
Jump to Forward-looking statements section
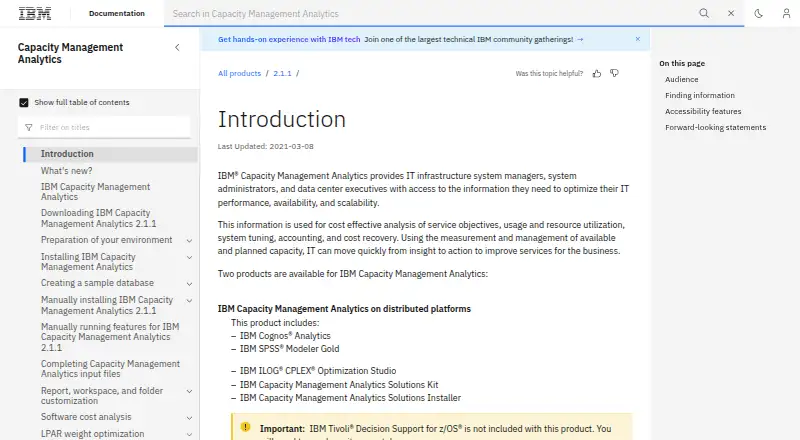pyautogui.click(x=715, y=128)
